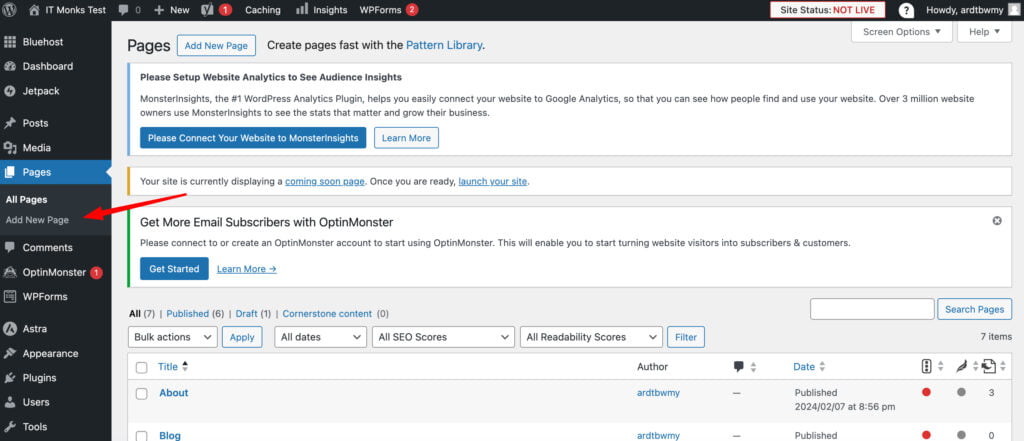Open Caching in the admin bar
Viewport: 1024px width, 441px height.
pyautogui.click(x=263, y=10)
